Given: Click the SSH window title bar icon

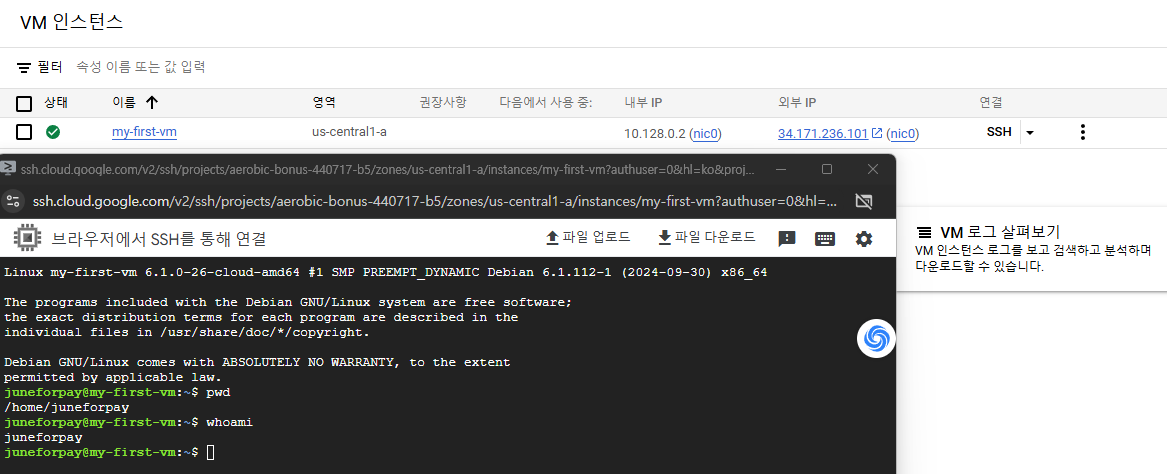Looking at the screenshot, I should point(7,169).
